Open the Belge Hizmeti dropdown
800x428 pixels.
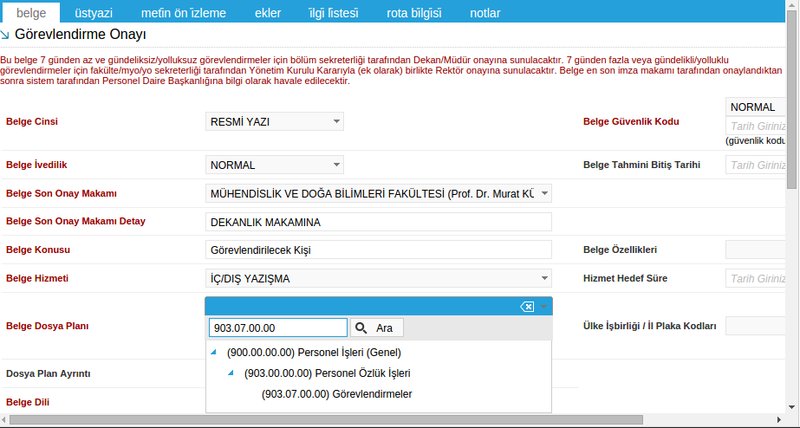pos(378,278)
